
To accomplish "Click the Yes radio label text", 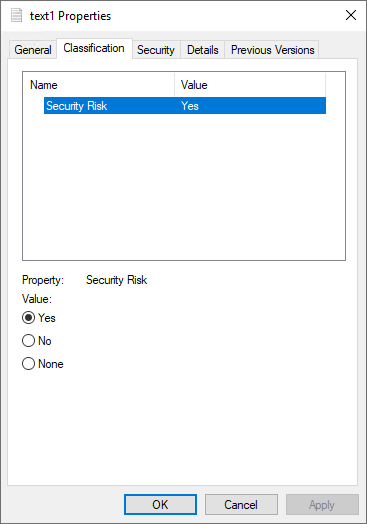I will (x=47, y=317).
